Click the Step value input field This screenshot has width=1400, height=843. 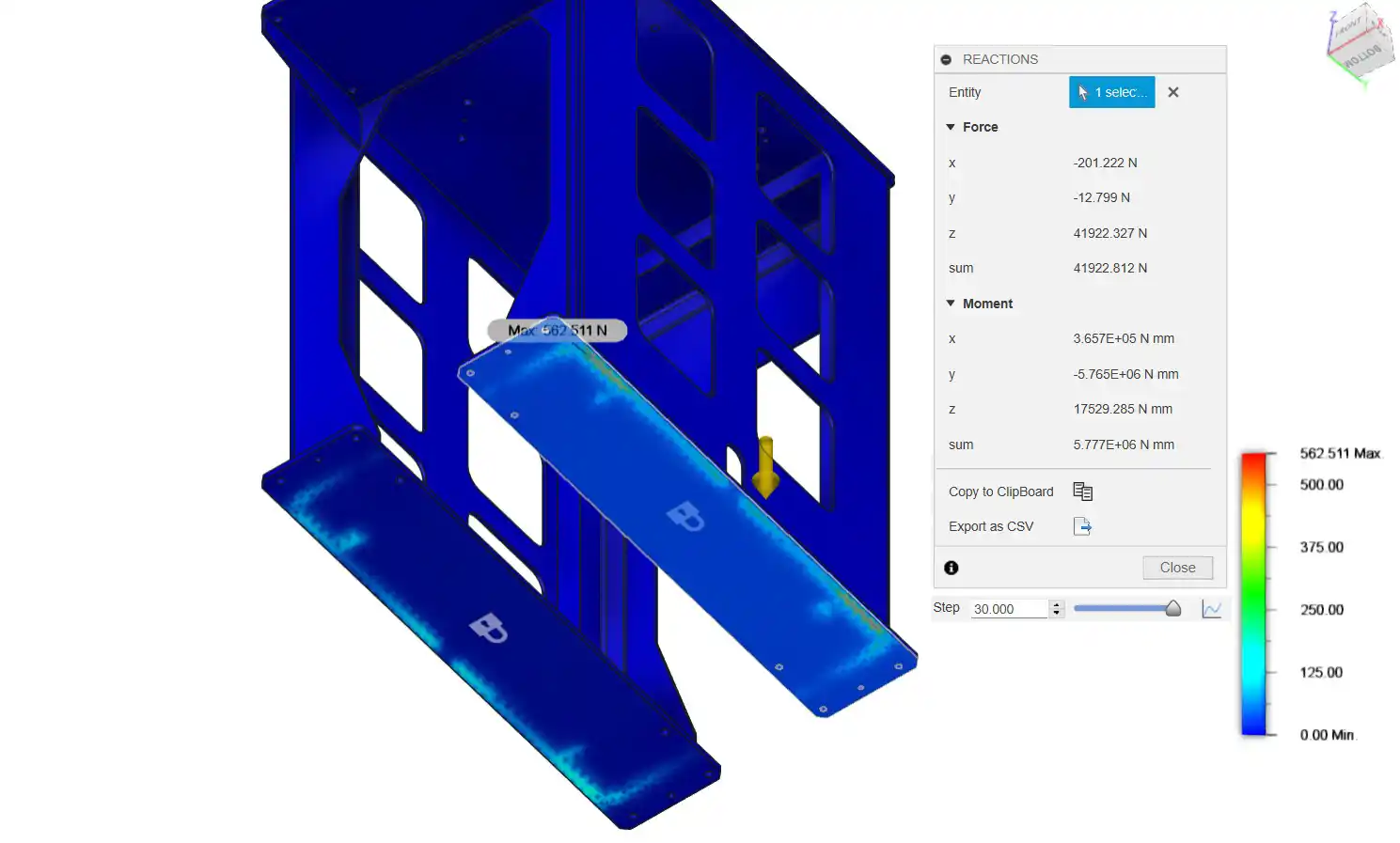[x=1008, y=609]
